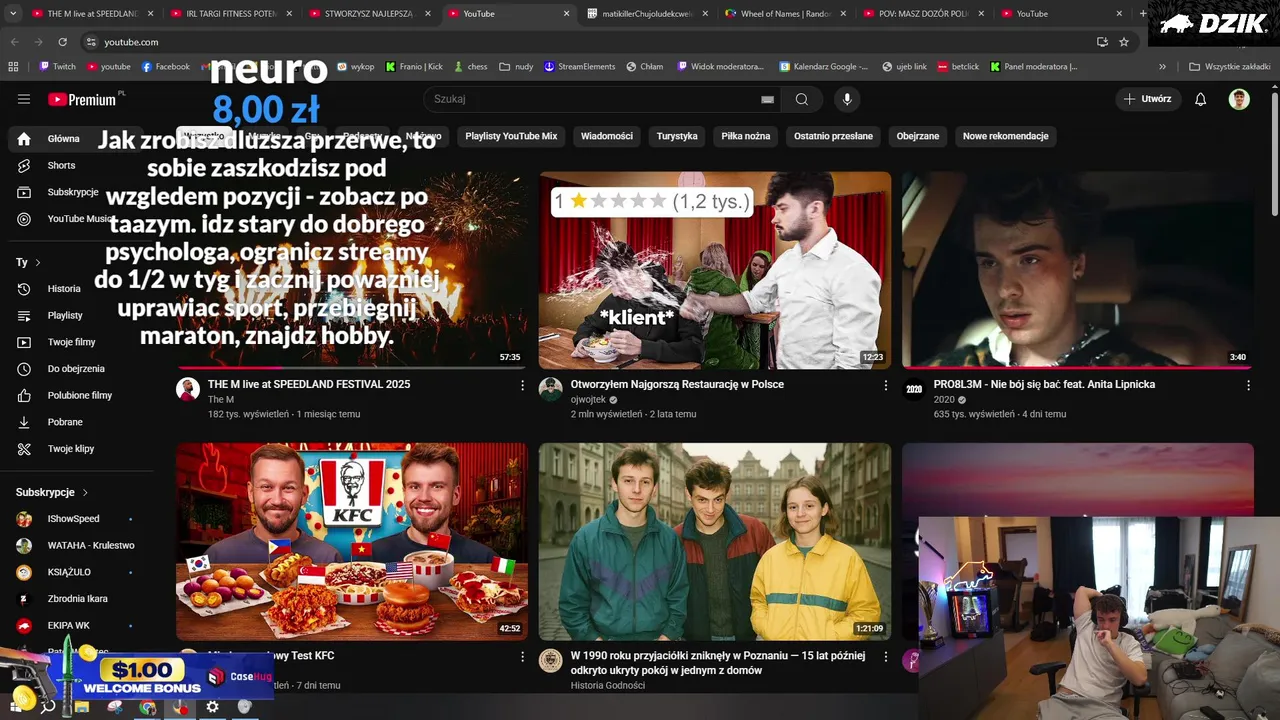The height and width of the screenshot is (720, 1280).
Task: Open the on-screen keyboard icon in search box
Action: [x=767, y=99]
